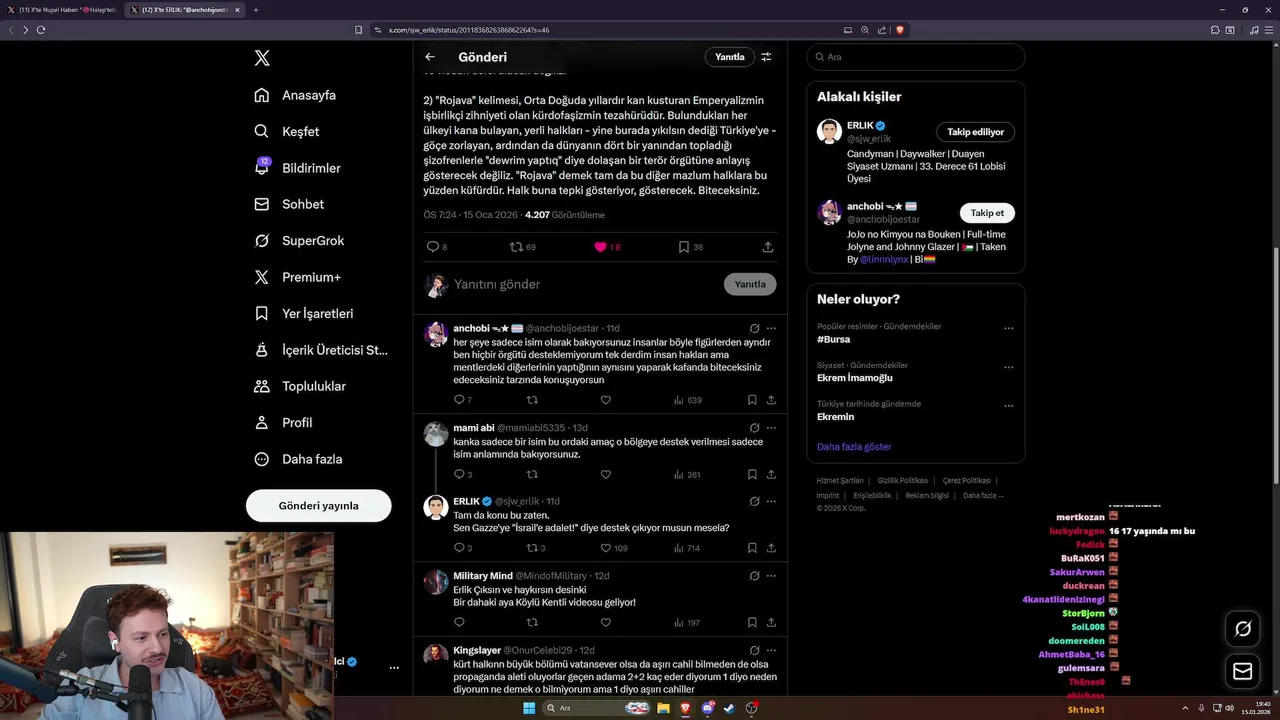Screen dimensions: 1280x720
Task: Open more options for the #Bursa trend
Action: click(1008, 329)
